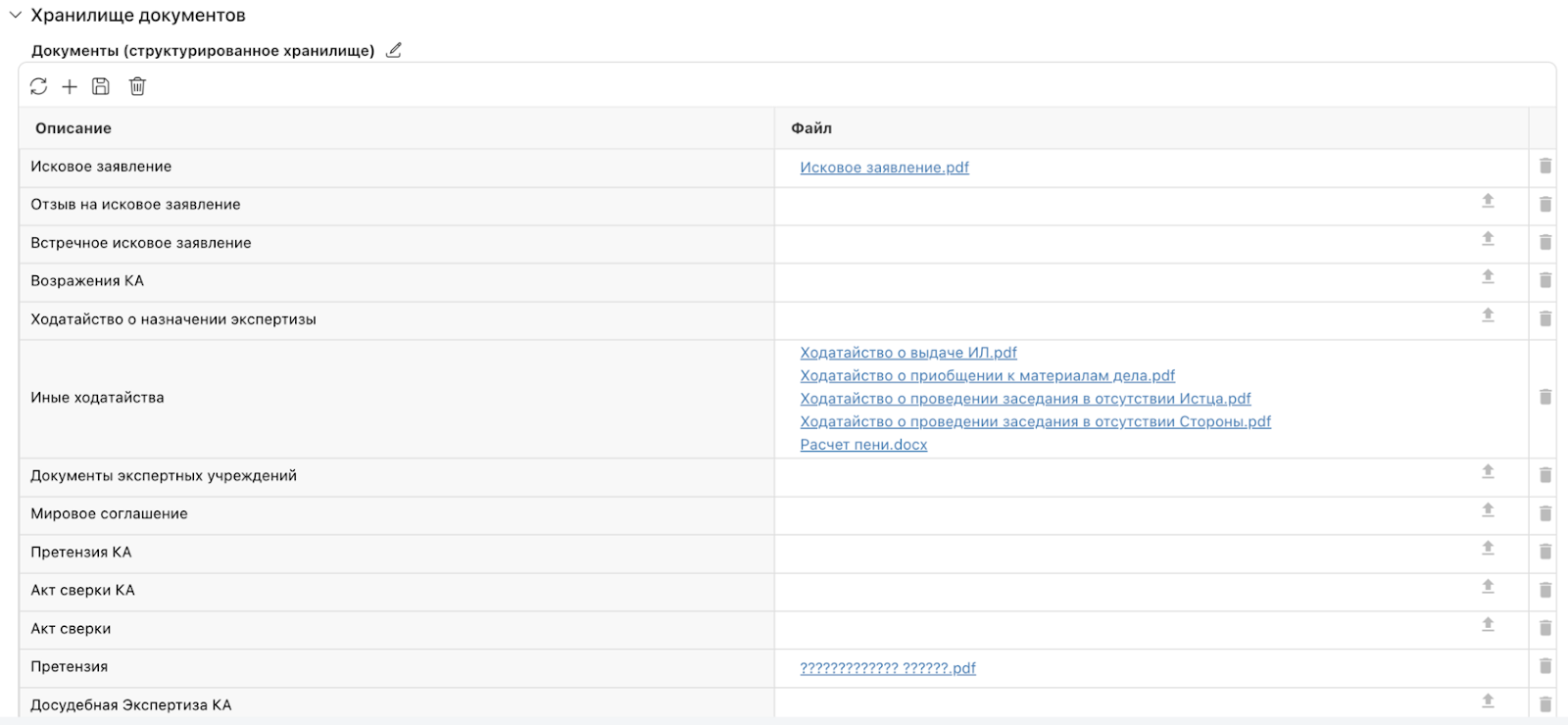Delete the Исковое заявление row

point(1545,166)
